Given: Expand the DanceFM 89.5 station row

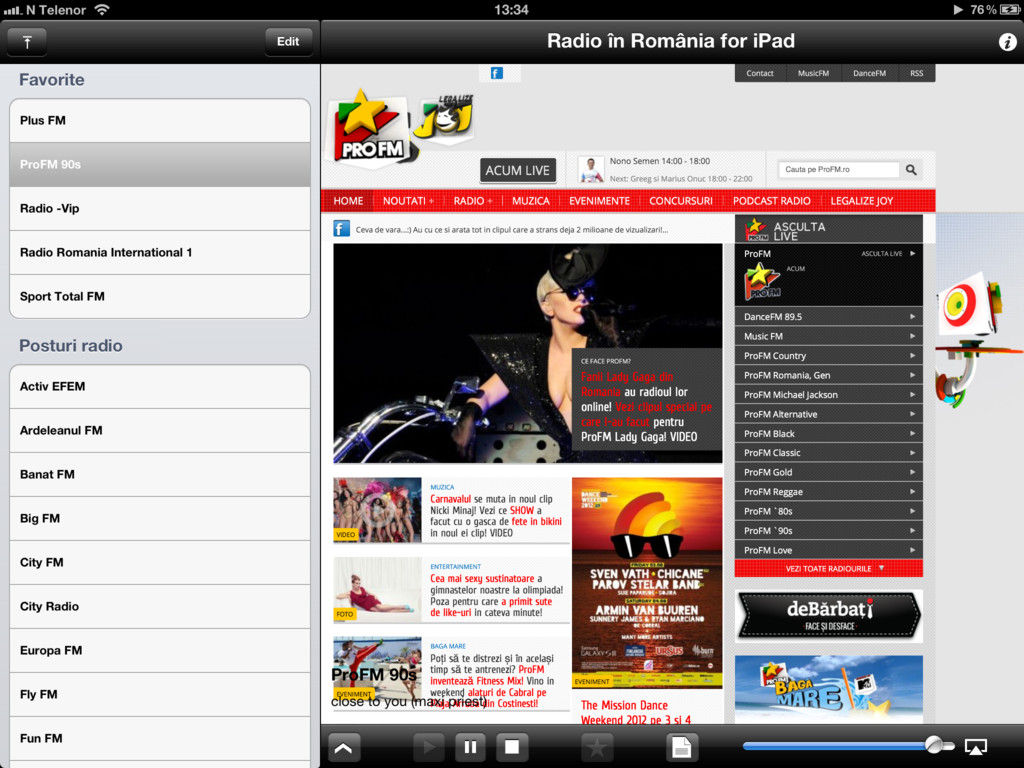Looking at the screenshot, I should pyautogui.click(x=829, y=317).
